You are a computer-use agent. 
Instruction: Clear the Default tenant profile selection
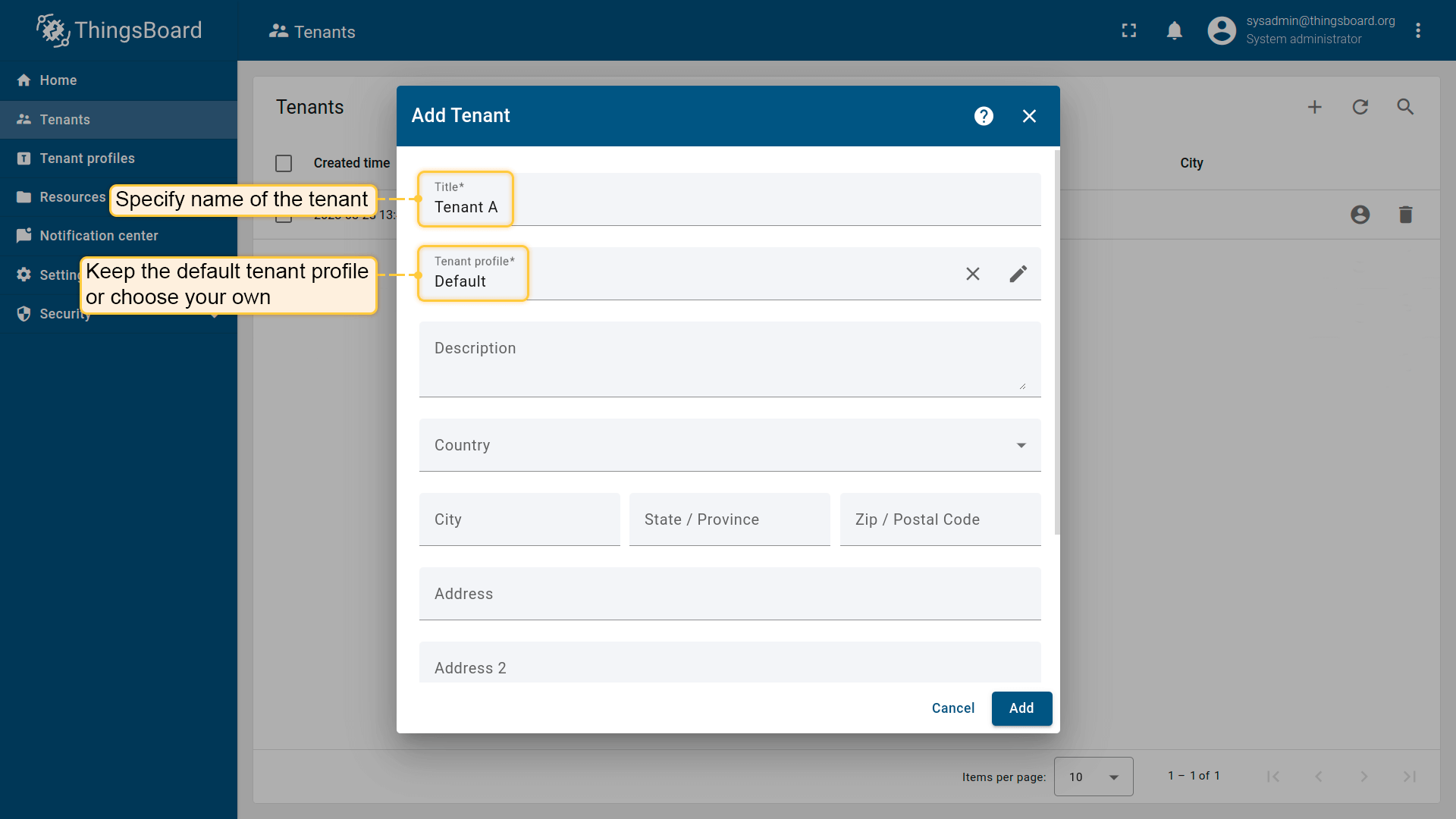[x=972, y=274]
